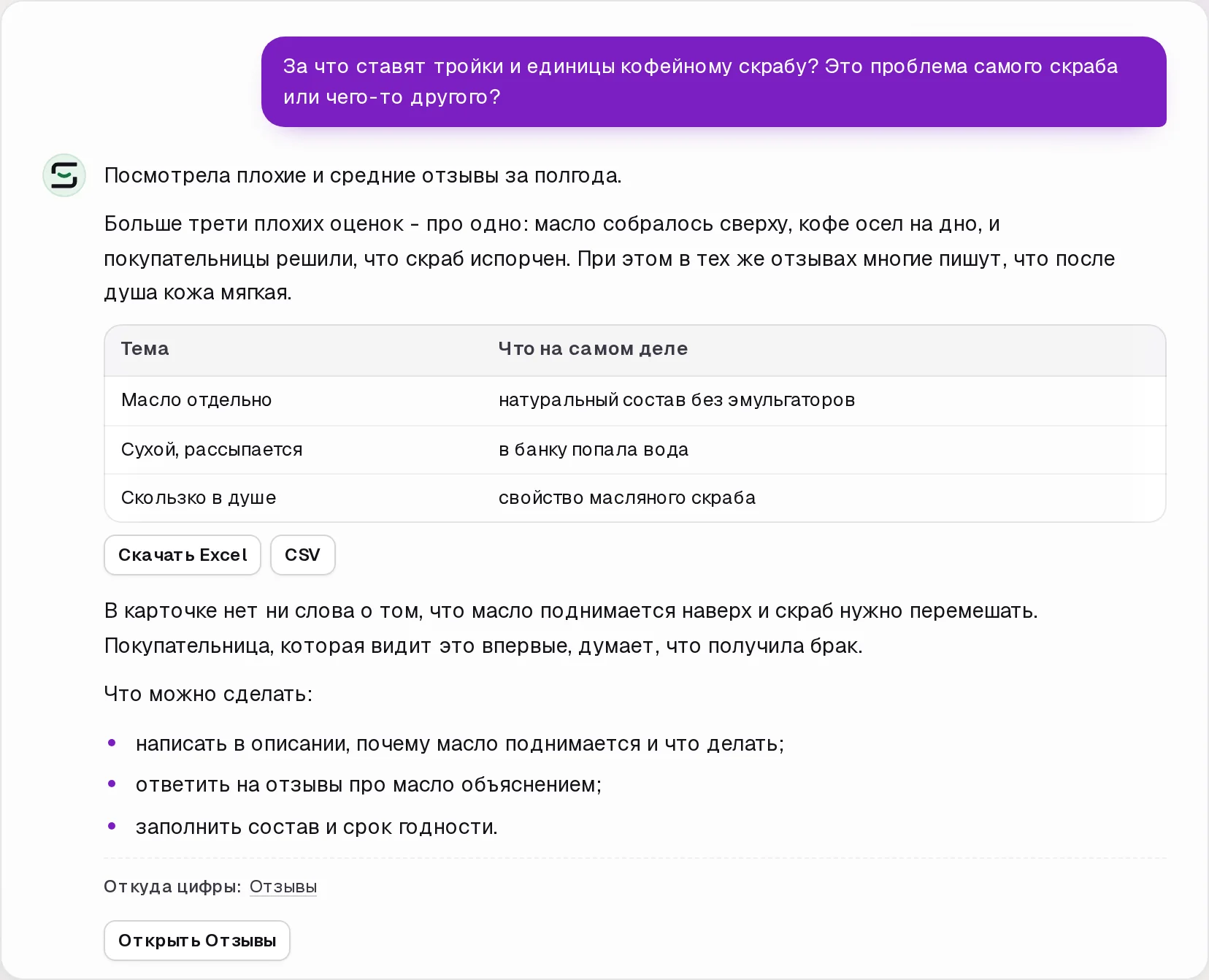Click the bullet 'написать в описании, почему масло'
The height and width of the screenshot is (980, 1209).
click(460, 744)
